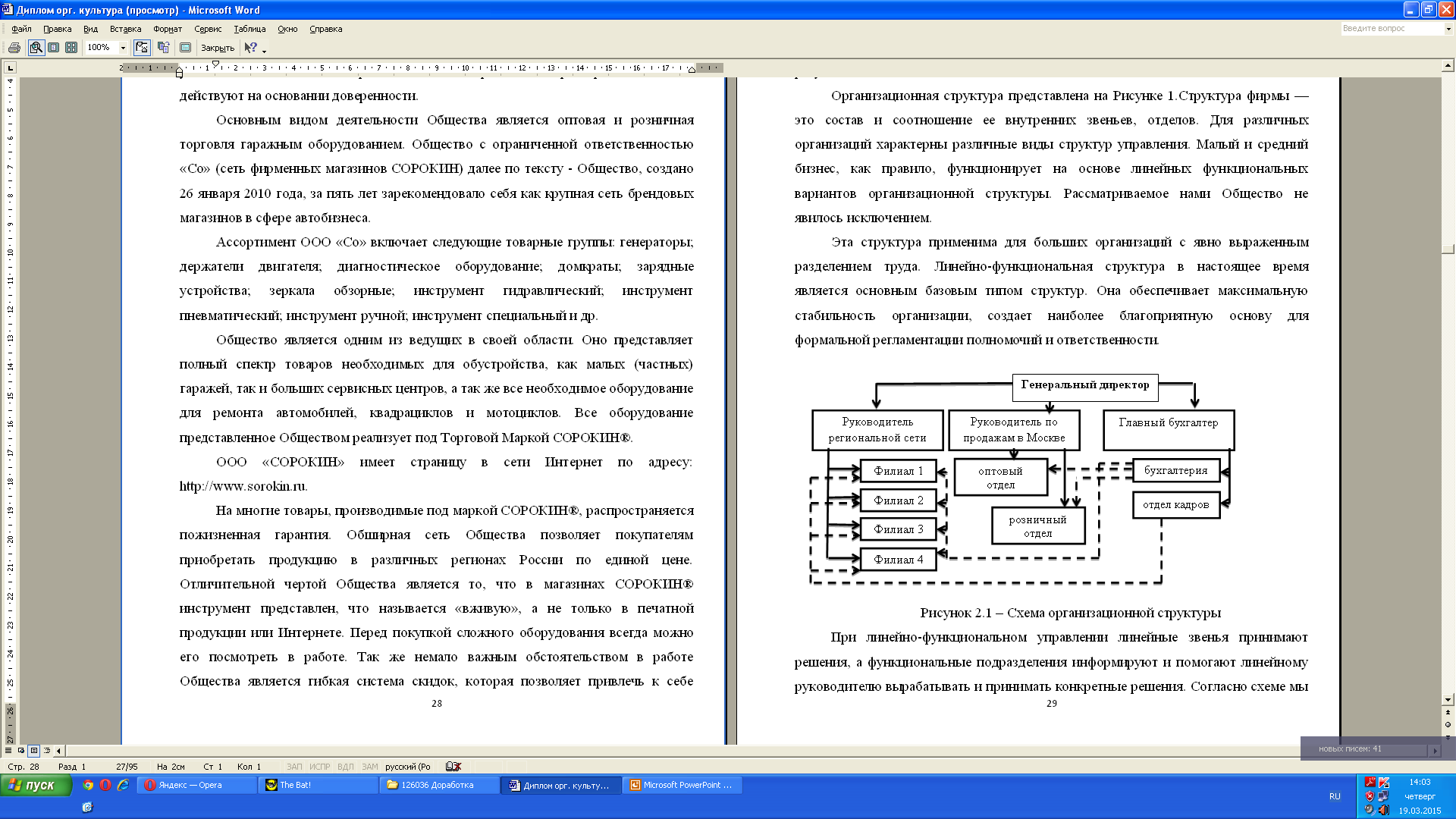Image resolution: width=1456 pixels, height=819 pixels.
Task: Click the Adobe Acrobat tray icon
Action: pos(1370,782)
